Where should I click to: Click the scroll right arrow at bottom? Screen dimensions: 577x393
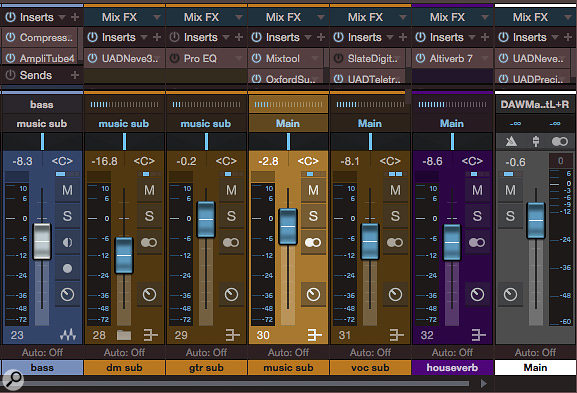pyautogui.click(x=484, y=383)
